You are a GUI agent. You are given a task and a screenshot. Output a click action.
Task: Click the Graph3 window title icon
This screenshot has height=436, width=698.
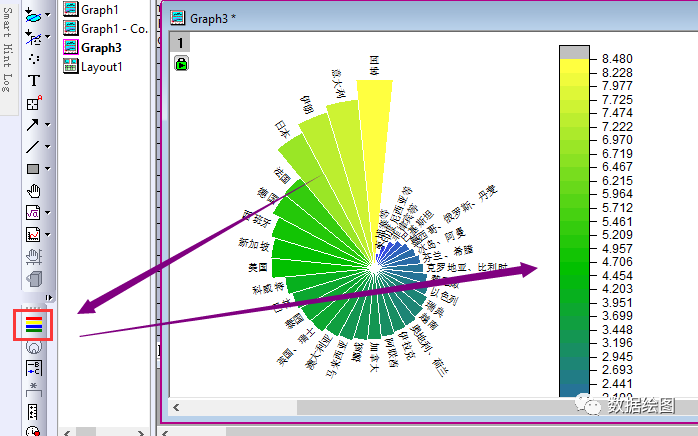(x=178, y=18)
